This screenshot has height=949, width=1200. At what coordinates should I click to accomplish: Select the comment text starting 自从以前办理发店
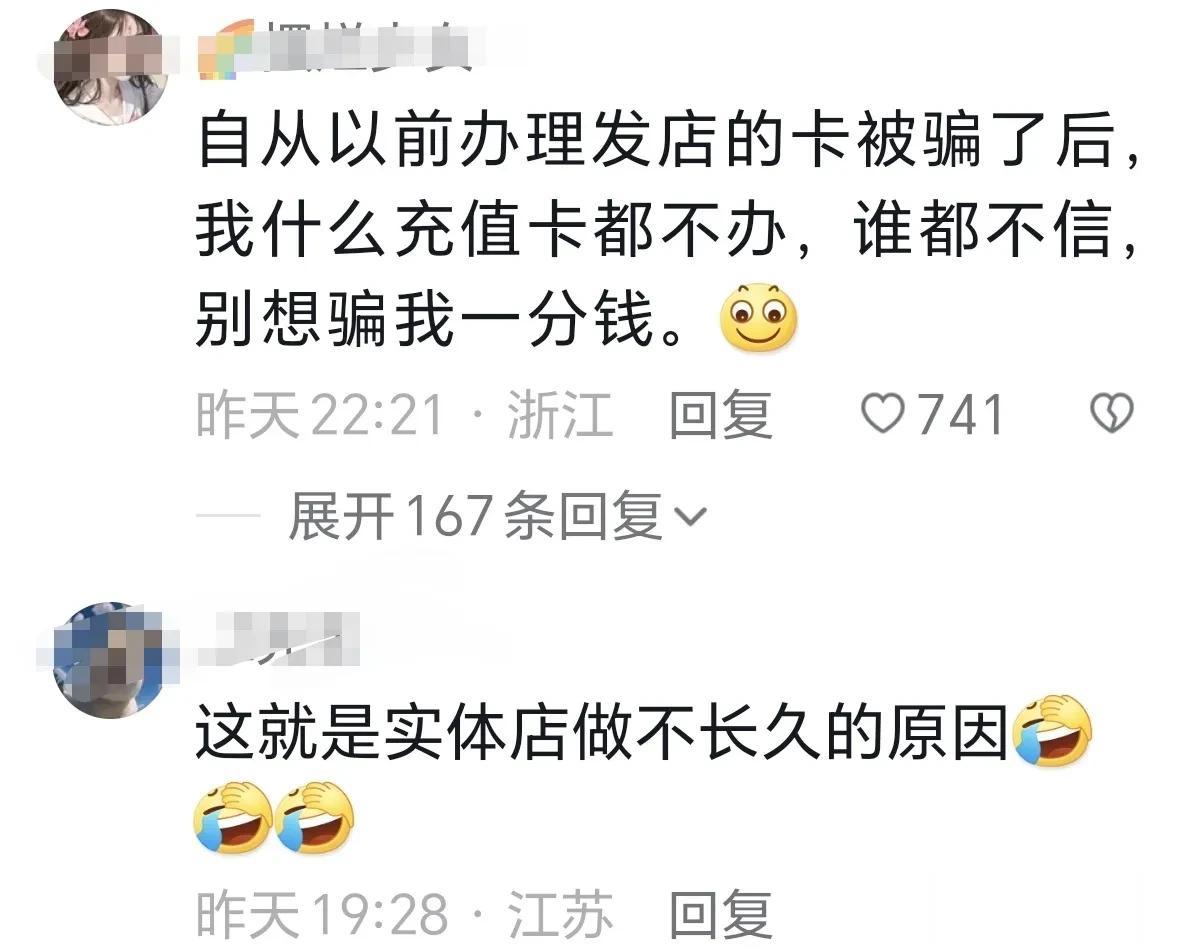coord(668,232)
